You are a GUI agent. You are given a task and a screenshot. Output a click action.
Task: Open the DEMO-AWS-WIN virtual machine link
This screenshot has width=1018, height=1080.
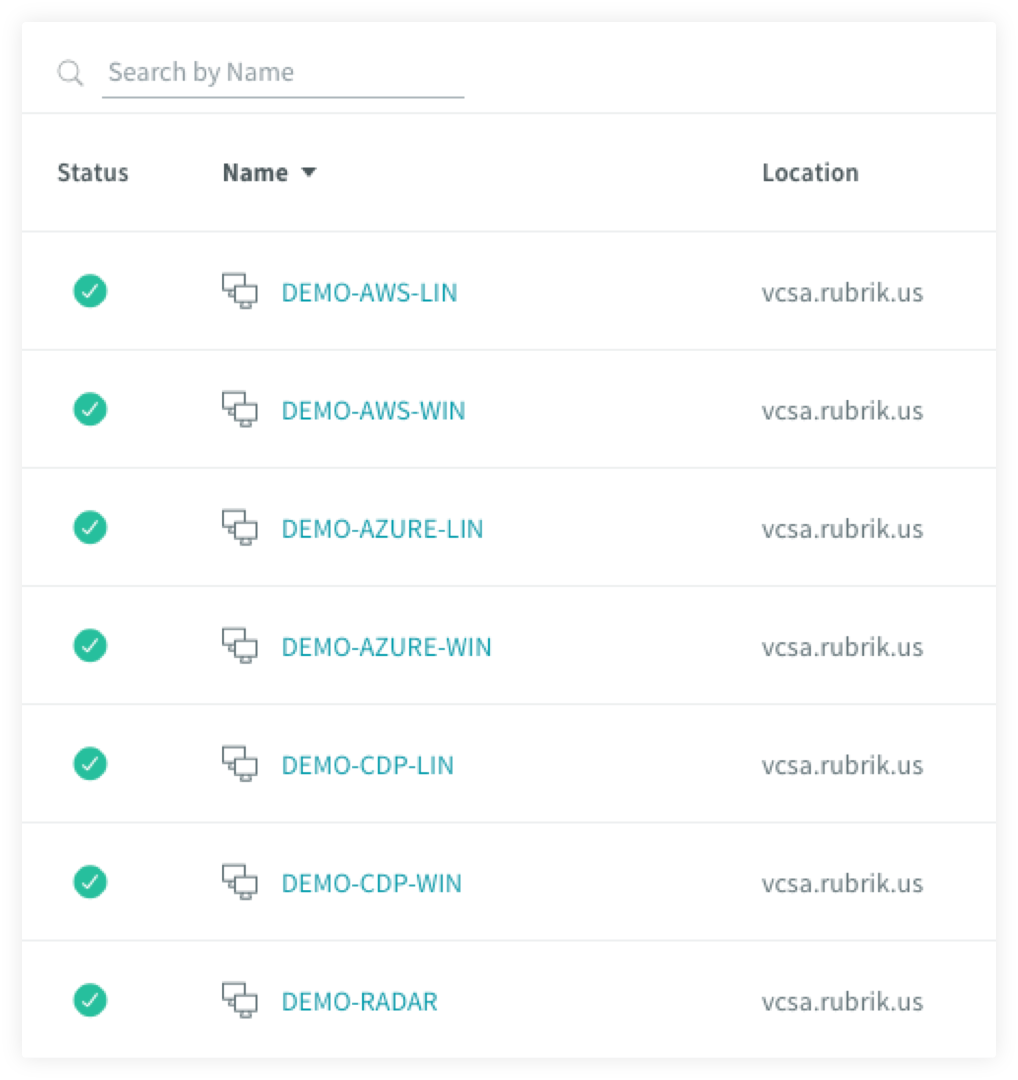373,411
